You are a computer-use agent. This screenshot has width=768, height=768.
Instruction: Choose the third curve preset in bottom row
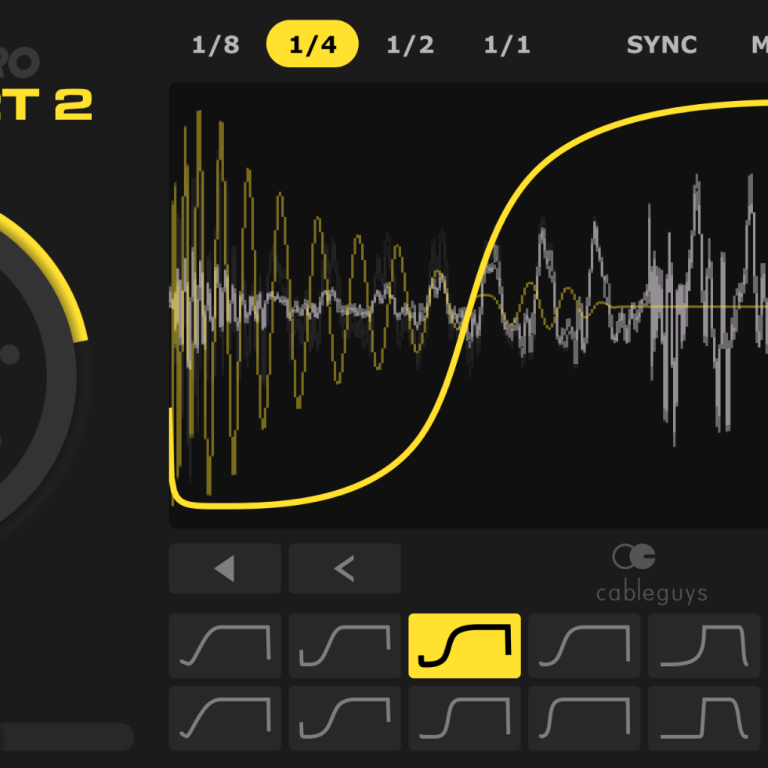pyautogui.click(x=465, y=717)
